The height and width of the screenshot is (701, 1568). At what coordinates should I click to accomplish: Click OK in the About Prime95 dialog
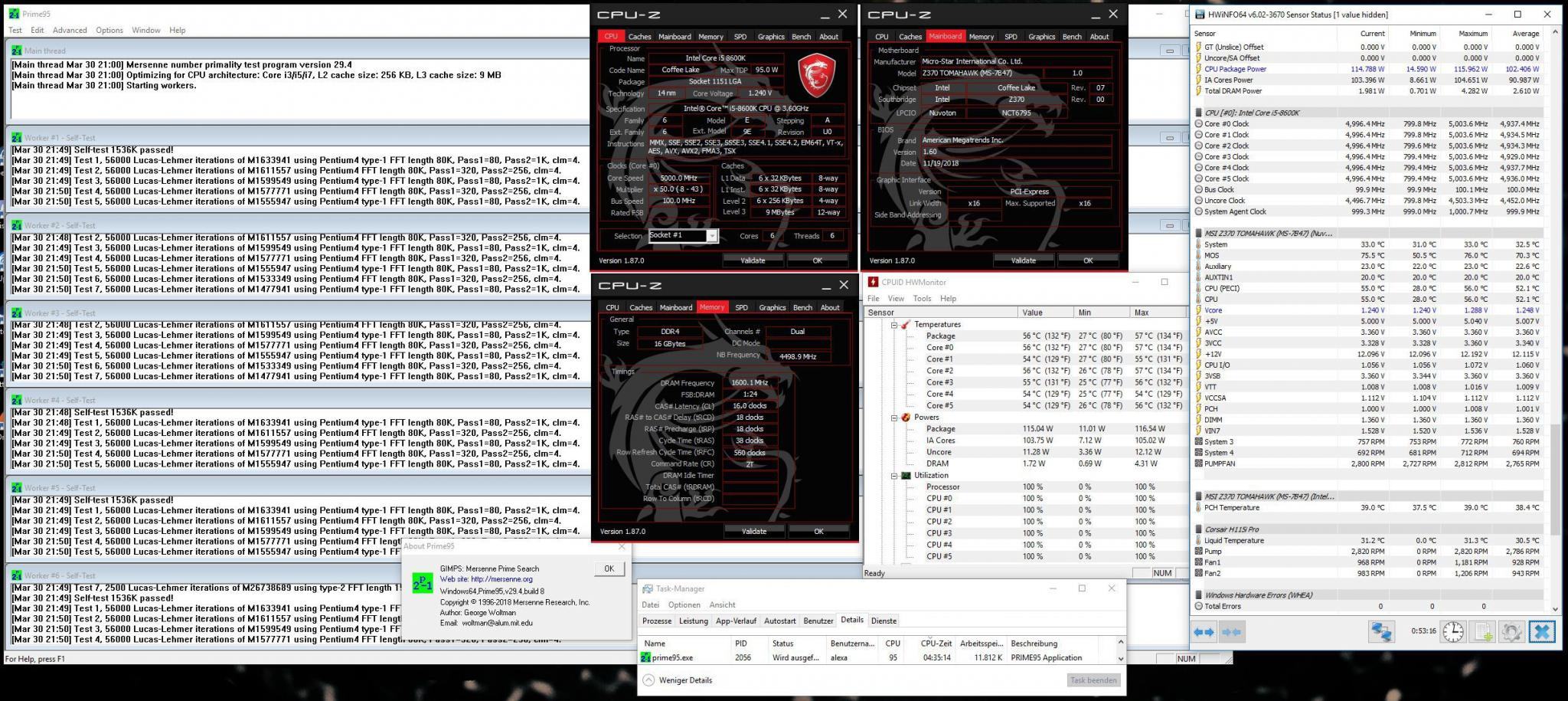pos(609,568)
